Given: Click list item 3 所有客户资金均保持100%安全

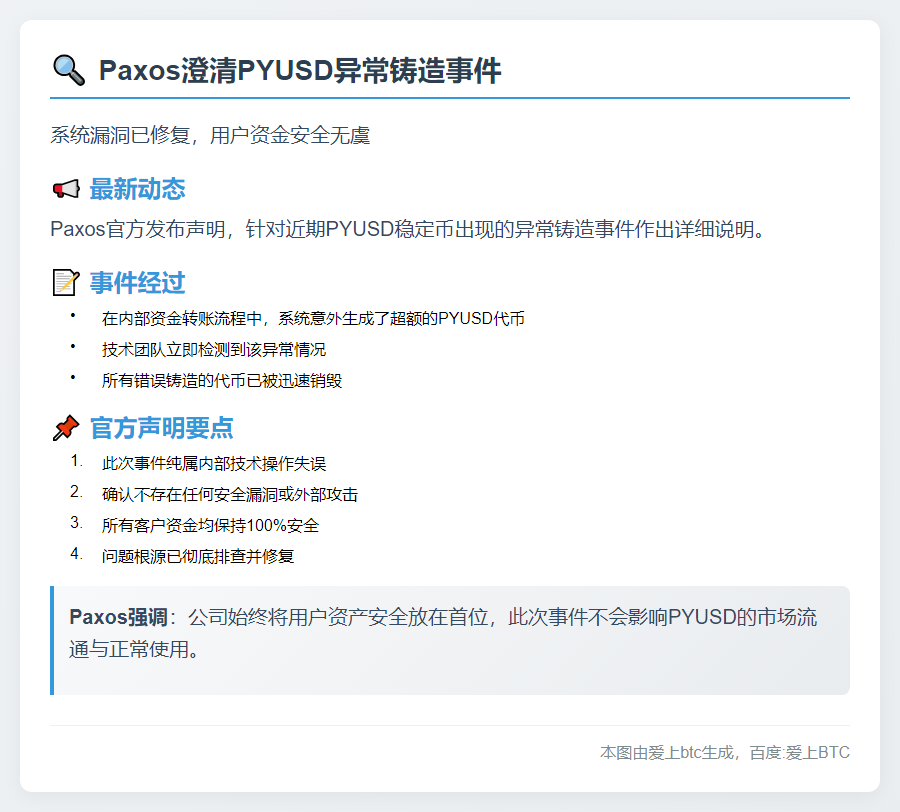Looking at the screenshot, I should click(x=210, y=525).
